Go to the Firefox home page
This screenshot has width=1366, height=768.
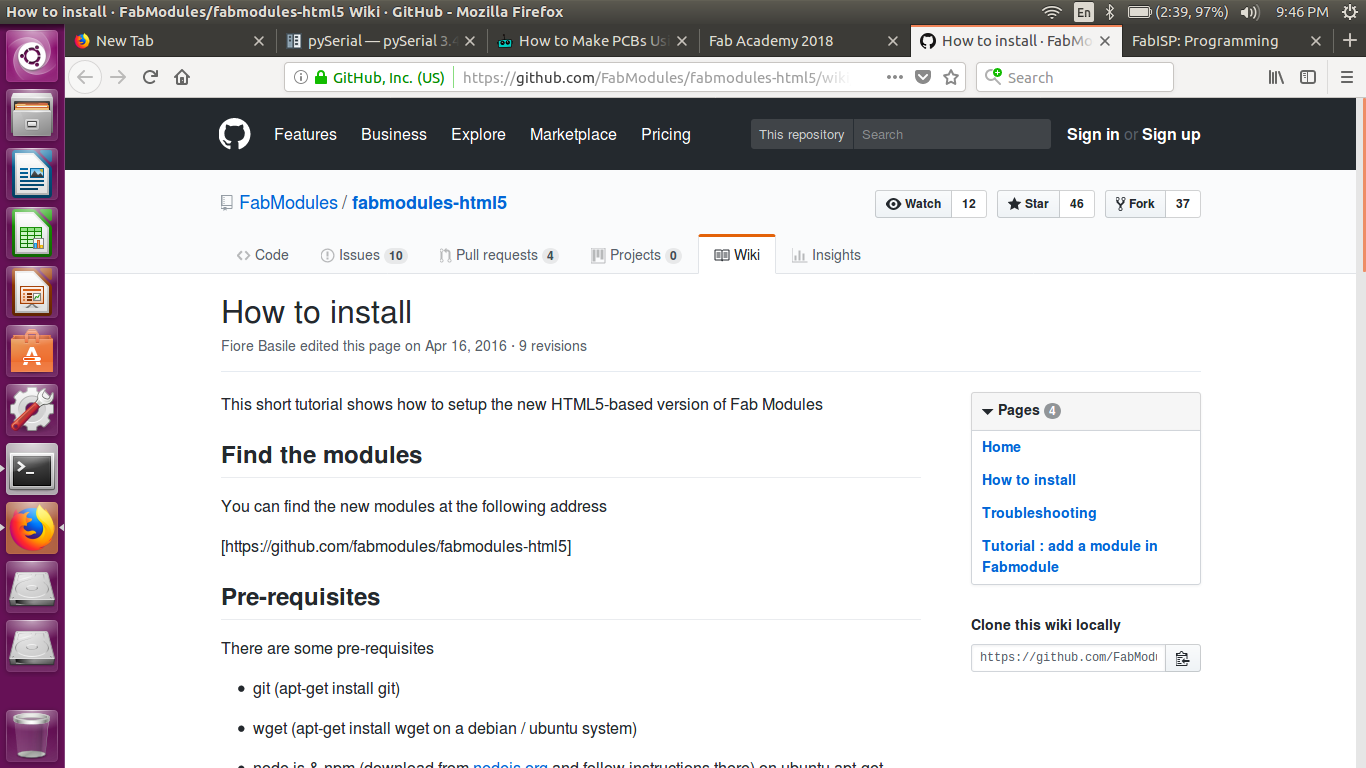pyautogui.click(x=182, y=77)
